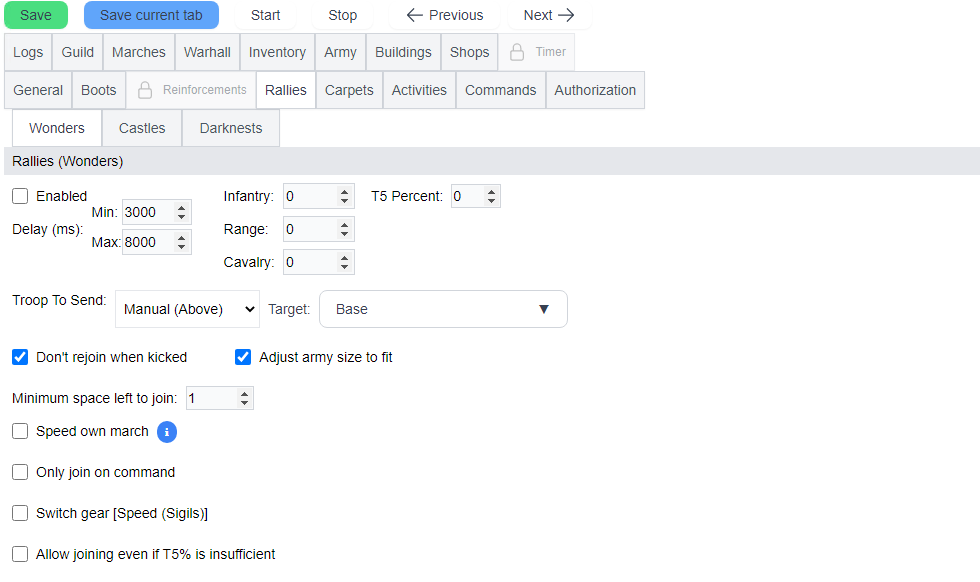Click the Next right arrow button
980x582 pixels.
[x=549, y=15]
